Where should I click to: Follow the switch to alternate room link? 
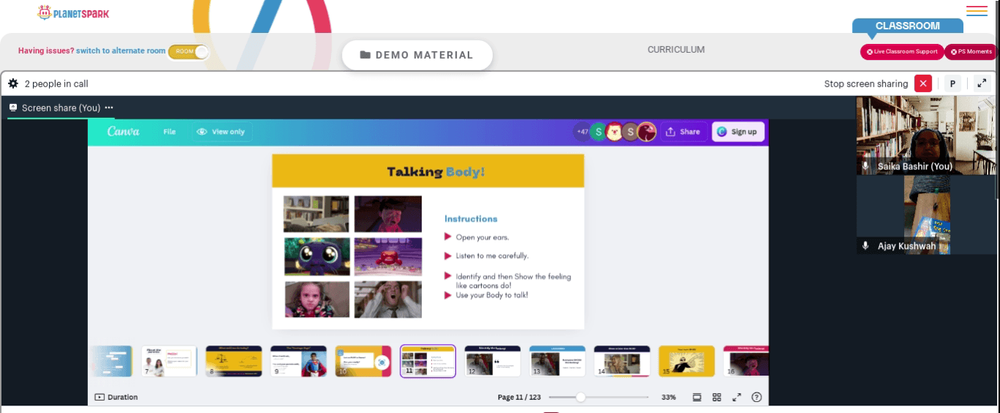(x=121, y=50)
